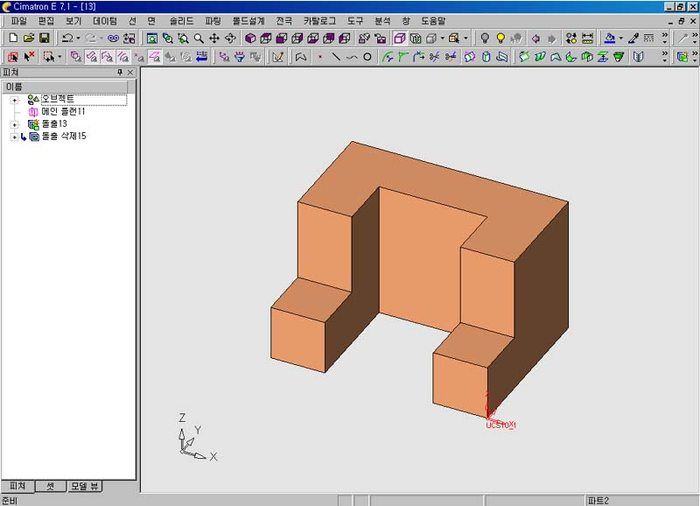This screenshot has height=506, width=700.
Task: Toggle the first pressed selection filter icon
Action: tap(92, 57)
